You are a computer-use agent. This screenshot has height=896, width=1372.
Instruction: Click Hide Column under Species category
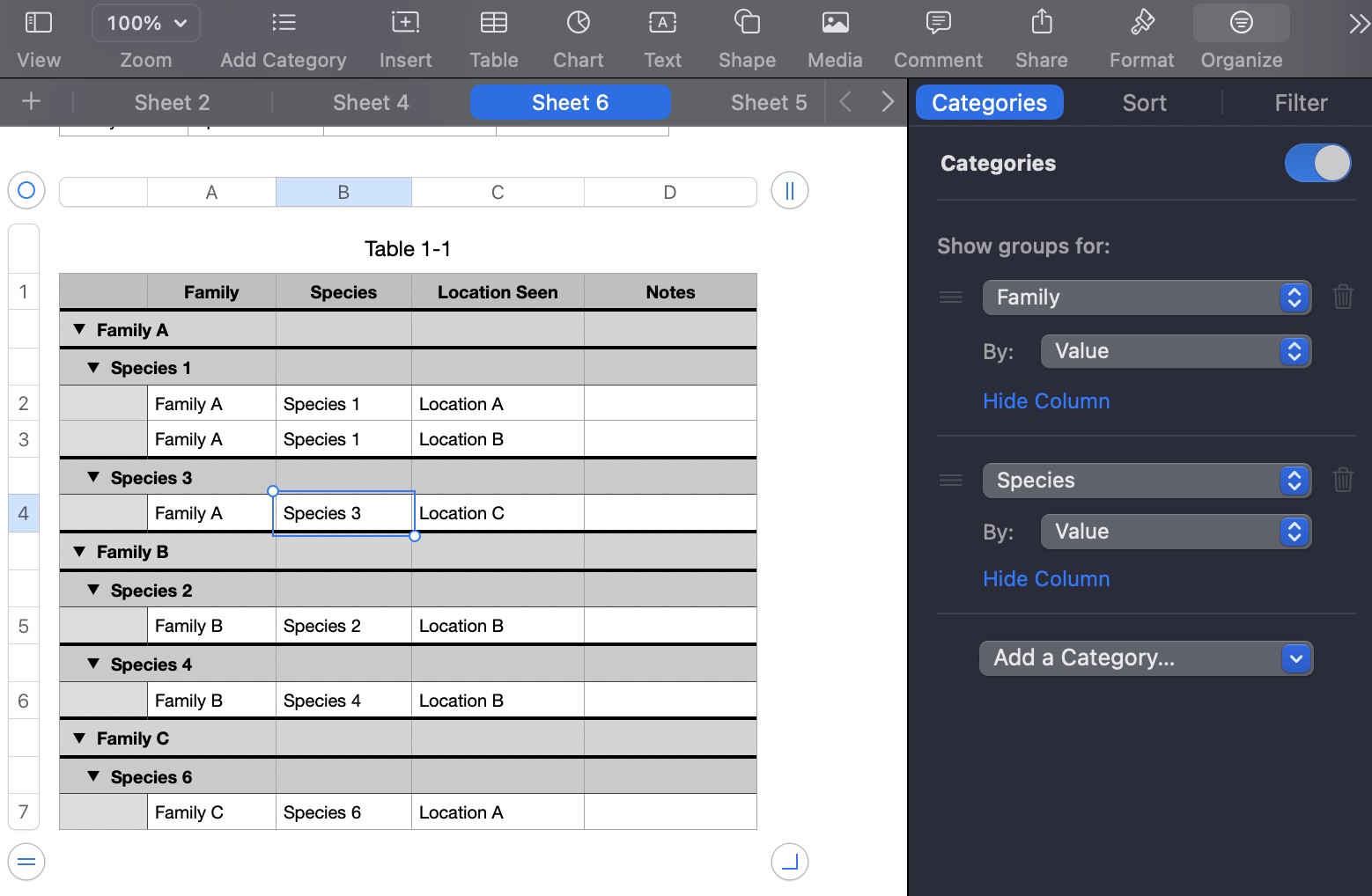coord(1046,579)
